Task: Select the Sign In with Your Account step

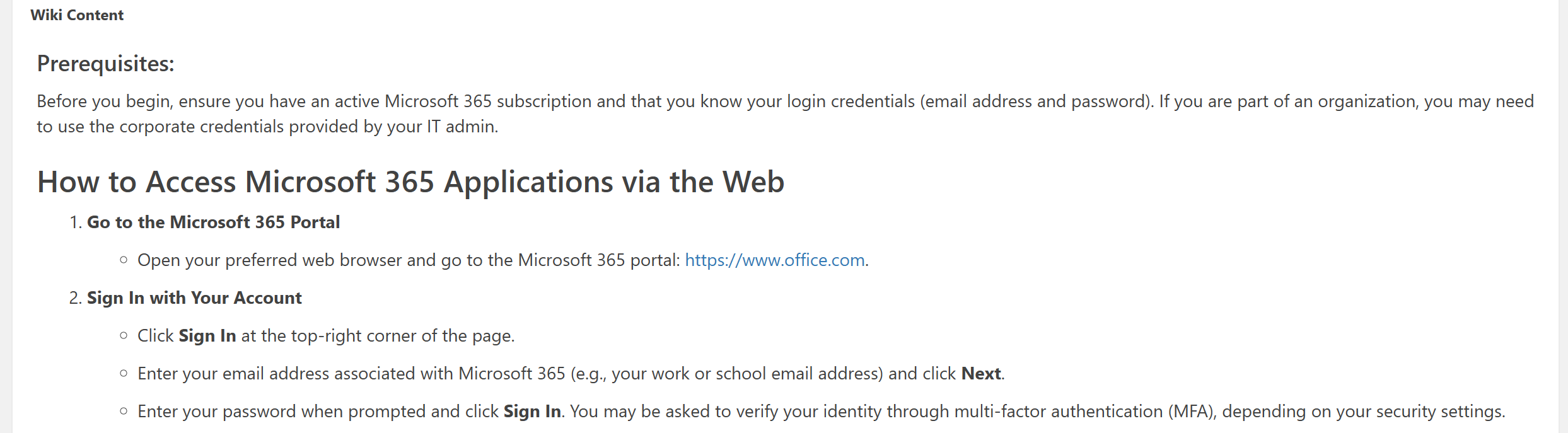Action: (194, 298)
